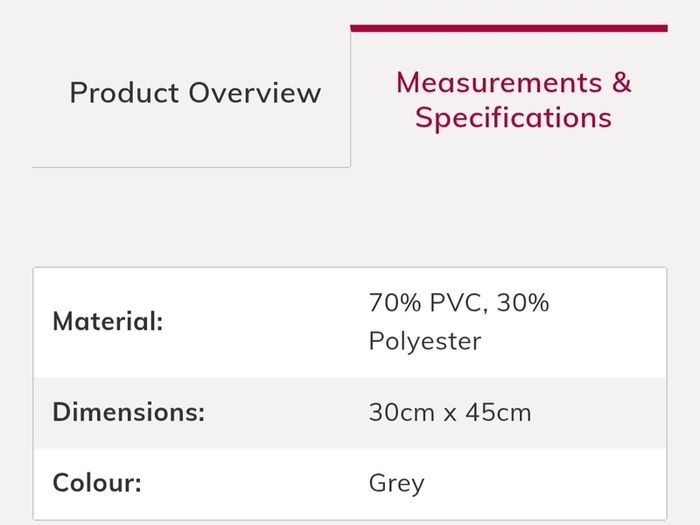Select the Grey colour value
700x525 pixels.
point(396,484)
